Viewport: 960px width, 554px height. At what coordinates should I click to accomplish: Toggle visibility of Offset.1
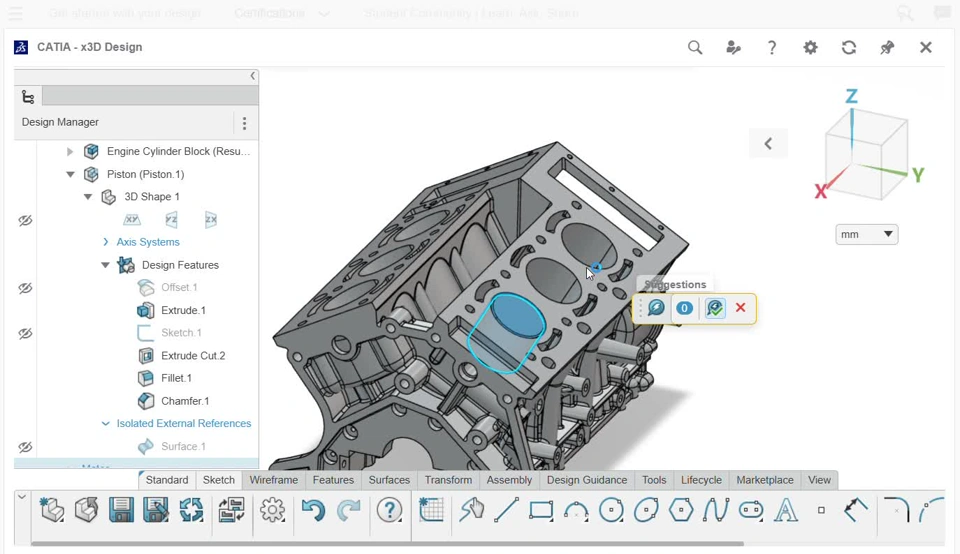coord(25,288)
